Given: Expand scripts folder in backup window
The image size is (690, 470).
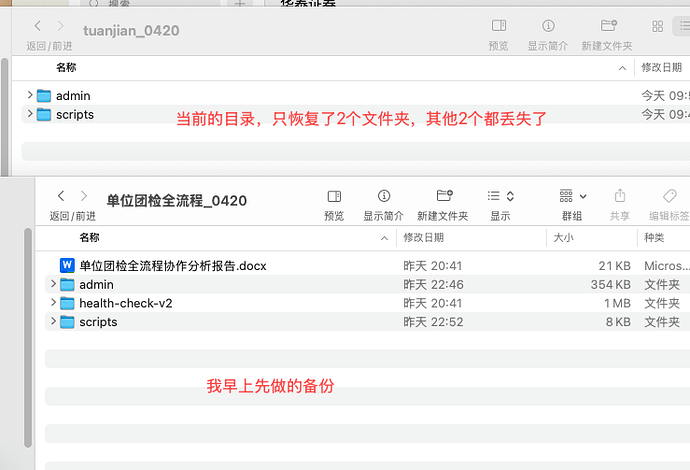Looking at the screenshot, I should [x=53, y=321].
